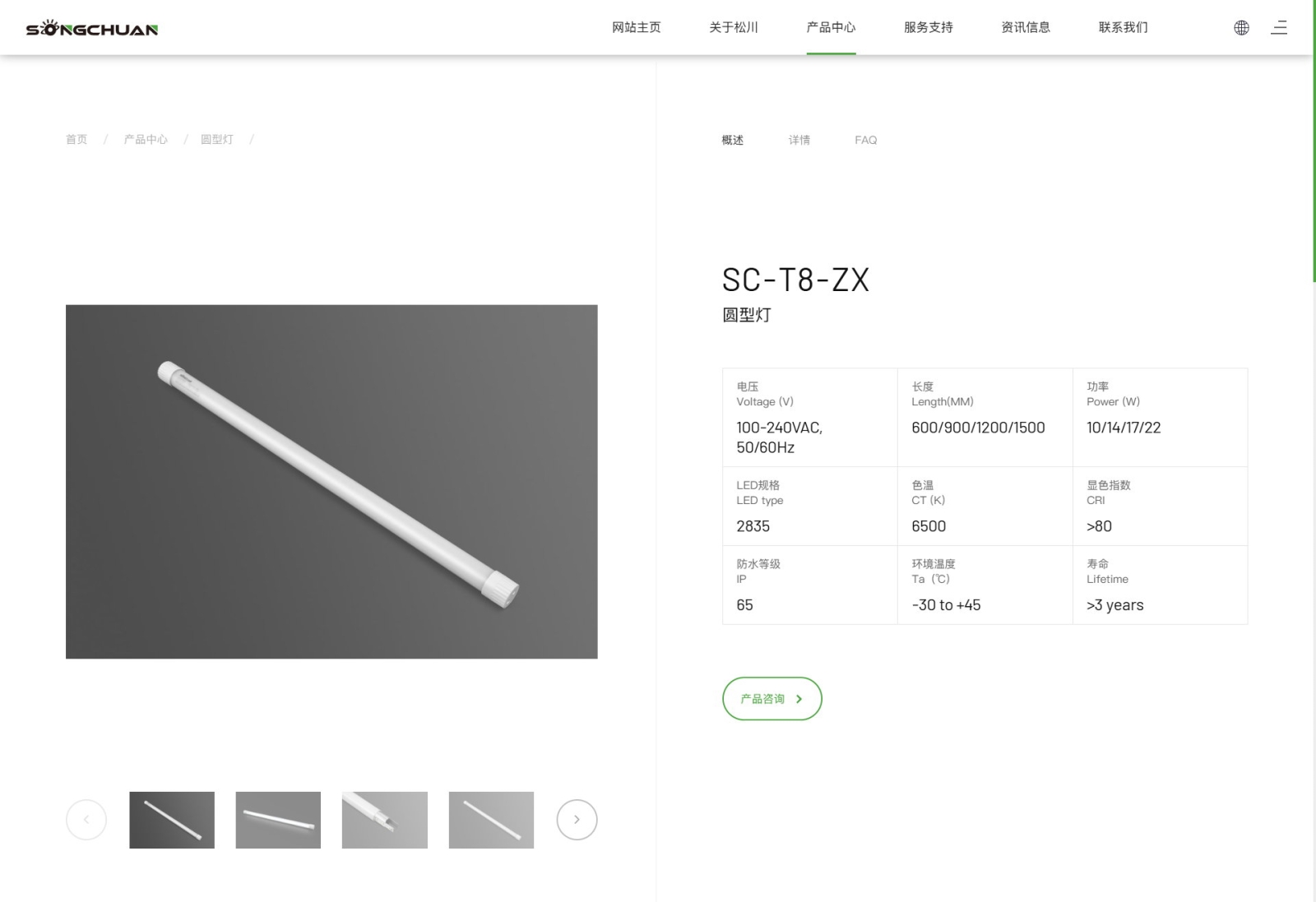The image size is (1316, 902).
Task: Select the first tube lamp thumbnail
Action: 172,820
